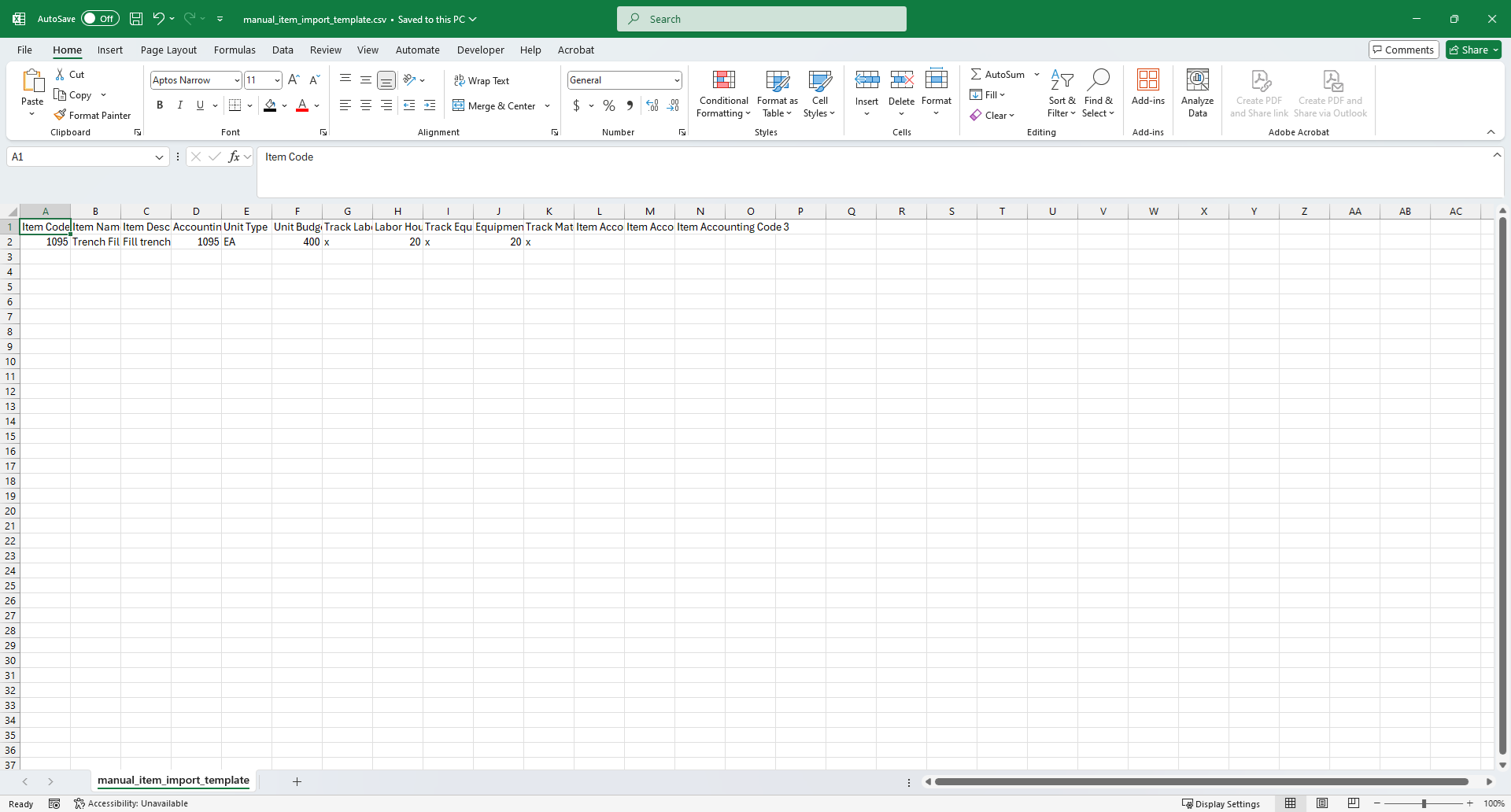This screenshot has width=1511, height=812.
Task: Switch to Page Break Preview
Action: pos(1354,803)
